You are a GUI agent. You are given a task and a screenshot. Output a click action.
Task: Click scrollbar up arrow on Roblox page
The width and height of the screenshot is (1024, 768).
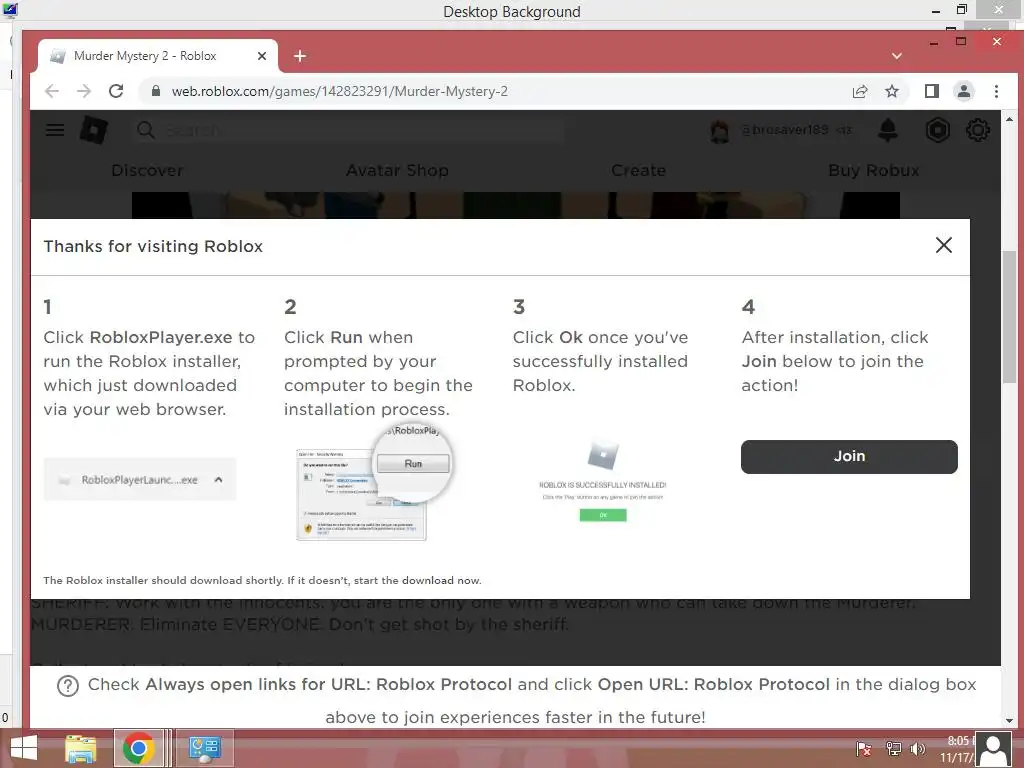(x=1010, y=119)
